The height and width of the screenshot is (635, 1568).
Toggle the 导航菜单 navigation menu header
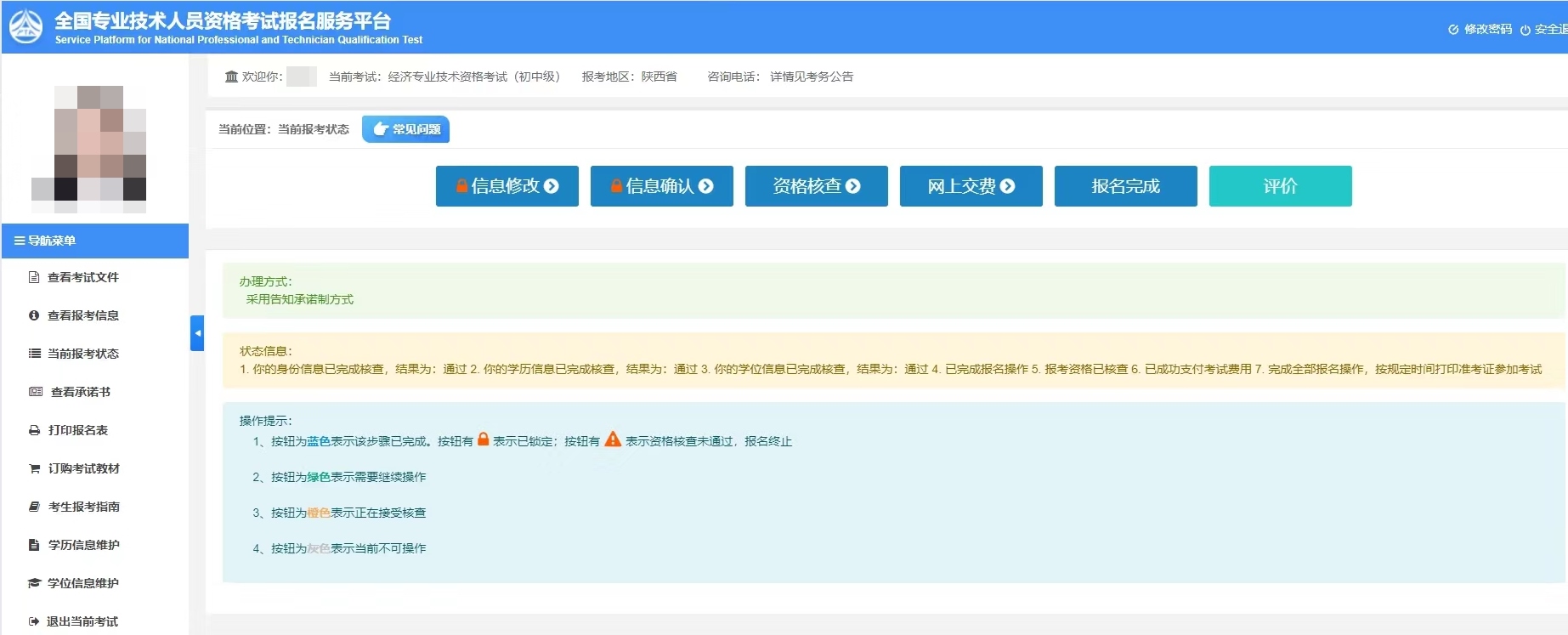coord(95,241)
